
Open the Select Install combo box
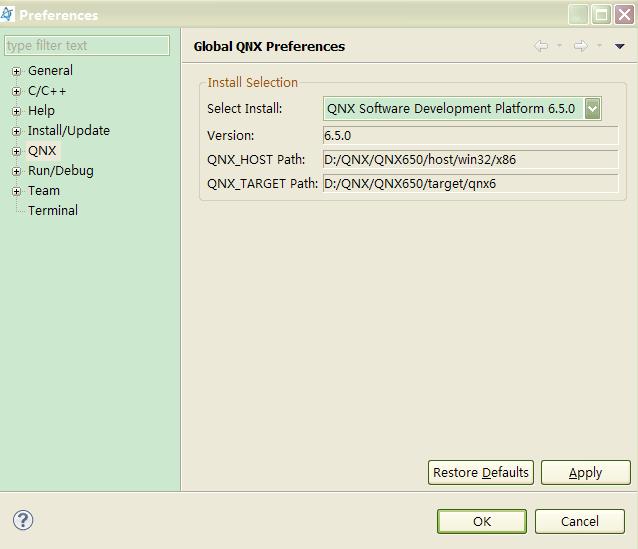click(x=592, y=109)
